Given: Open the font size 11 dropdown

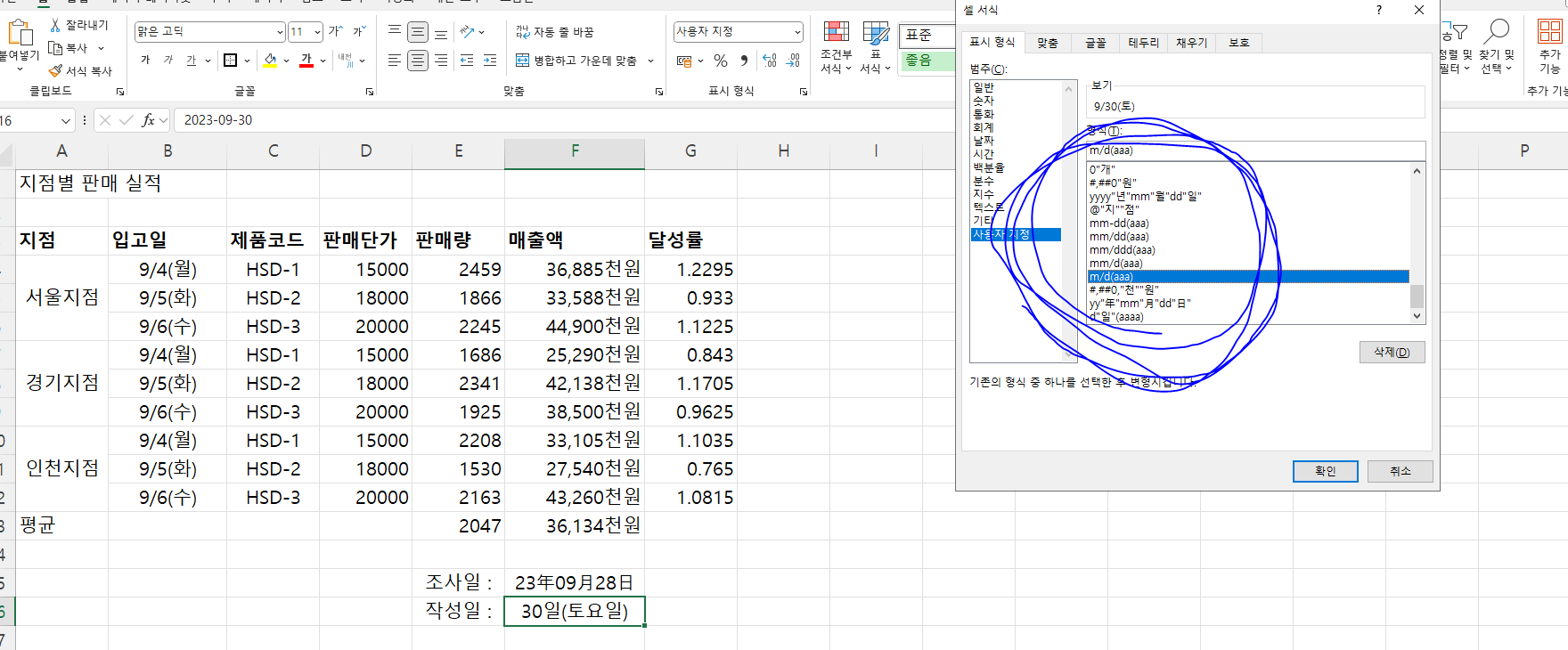Looking at the screenshot, I should point(317,32).
